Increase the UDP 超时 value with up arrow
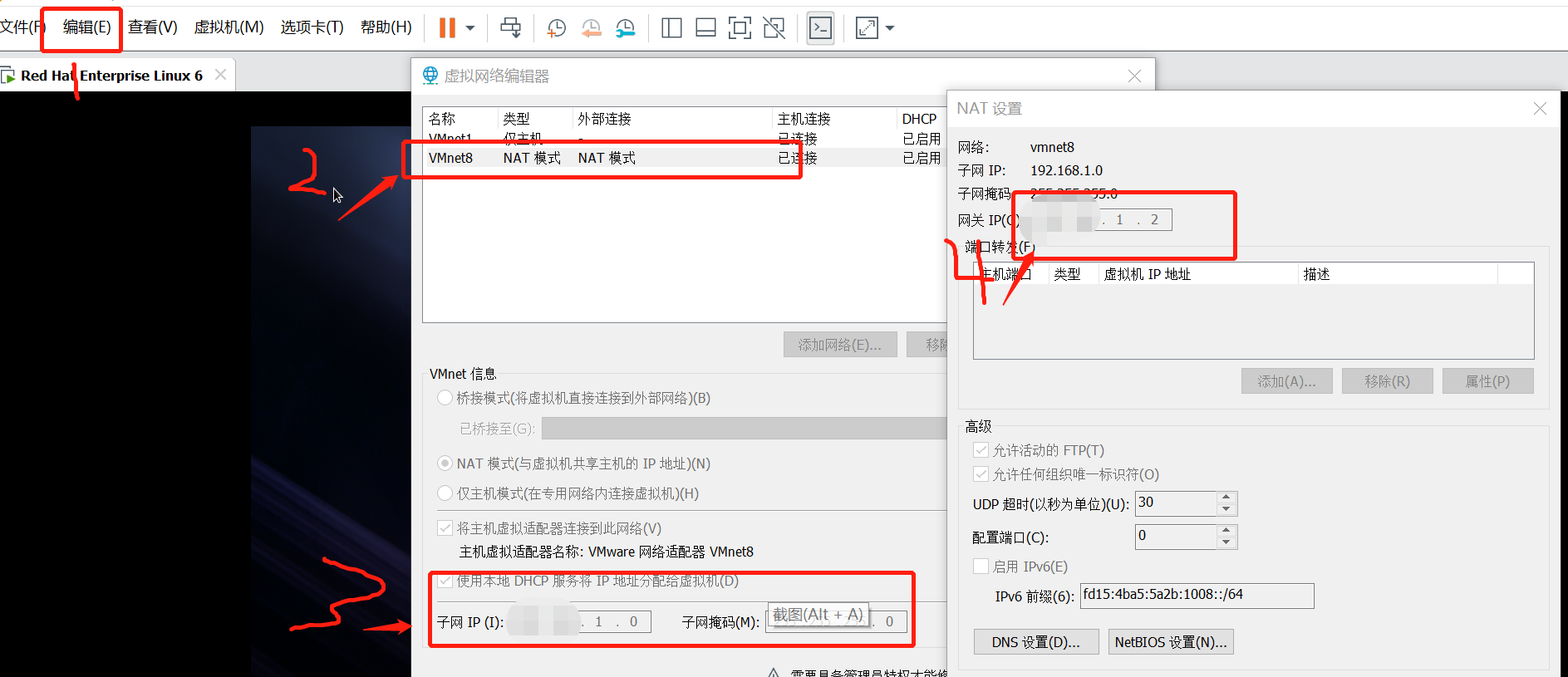The width and height of the screenshot is (1568, 677). [1226, 498]
